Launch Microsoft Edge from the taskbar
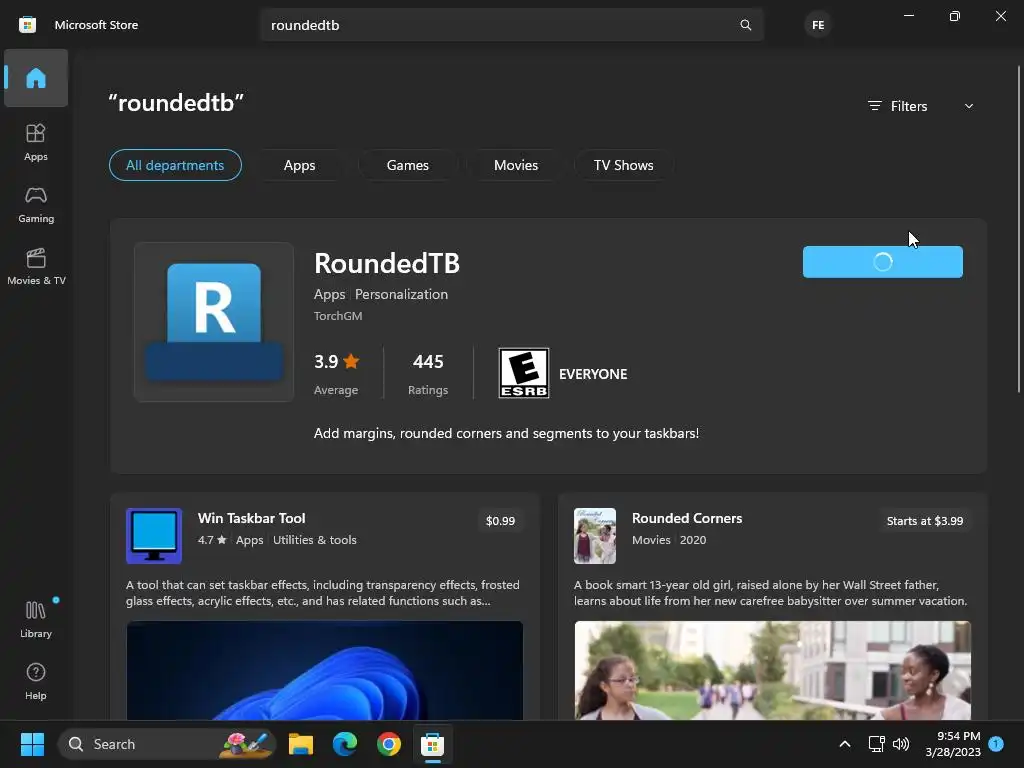 345,744
